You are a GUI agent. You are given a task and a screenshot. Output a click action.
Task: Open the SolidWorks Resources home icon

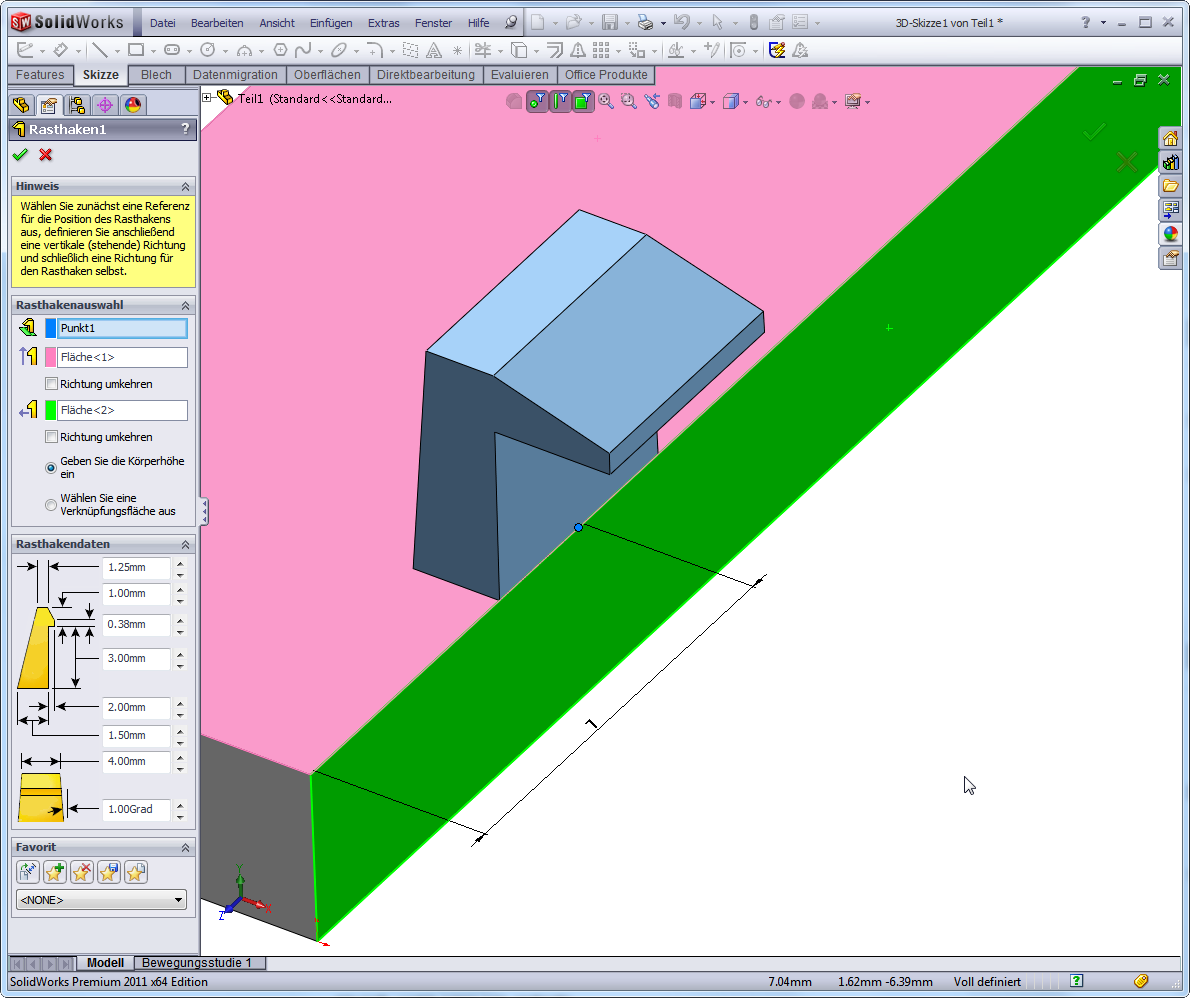pyautogui.click(x=1169, y=138)
